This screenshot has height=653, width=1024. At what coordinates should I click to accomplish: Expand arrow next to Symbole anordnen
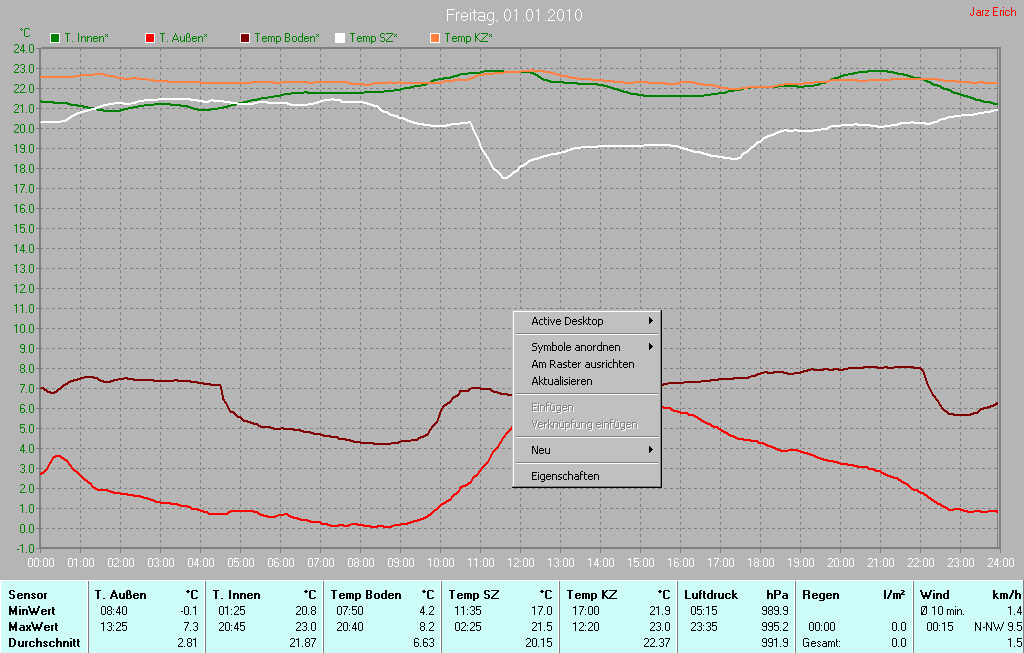coord(651,347)
